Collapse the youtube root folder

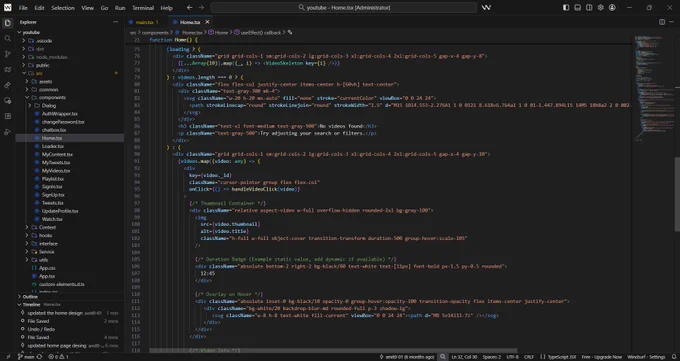(x=20, y=33)
